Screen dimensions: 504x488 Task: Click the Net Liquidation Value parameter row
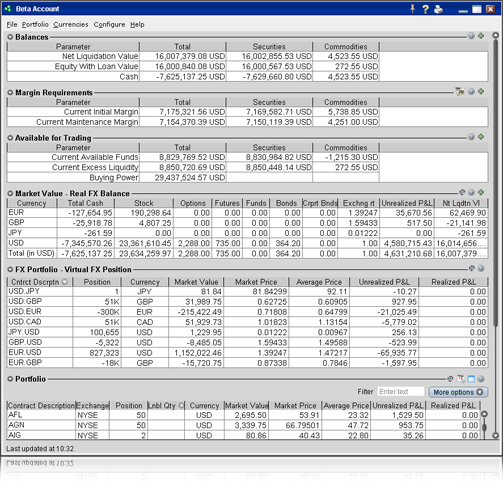[x=193, y=56]
